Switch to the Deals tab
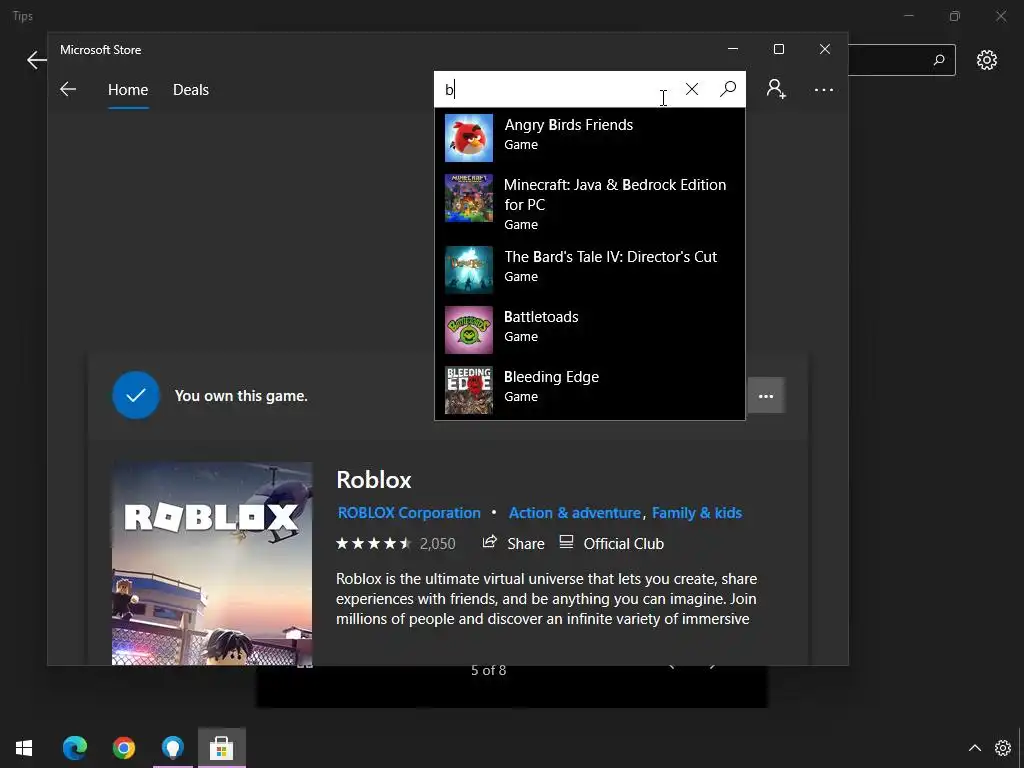1024x768 pixels. tap(191, 89)
